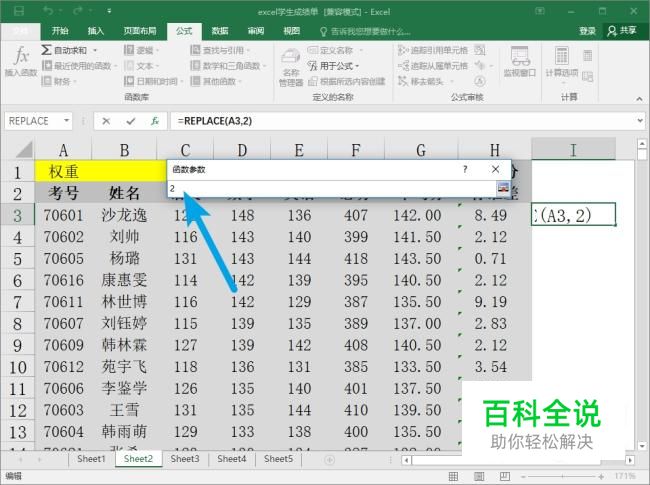Select the Select All corner triangle
The image size is (650, 485).
point(23,149)
